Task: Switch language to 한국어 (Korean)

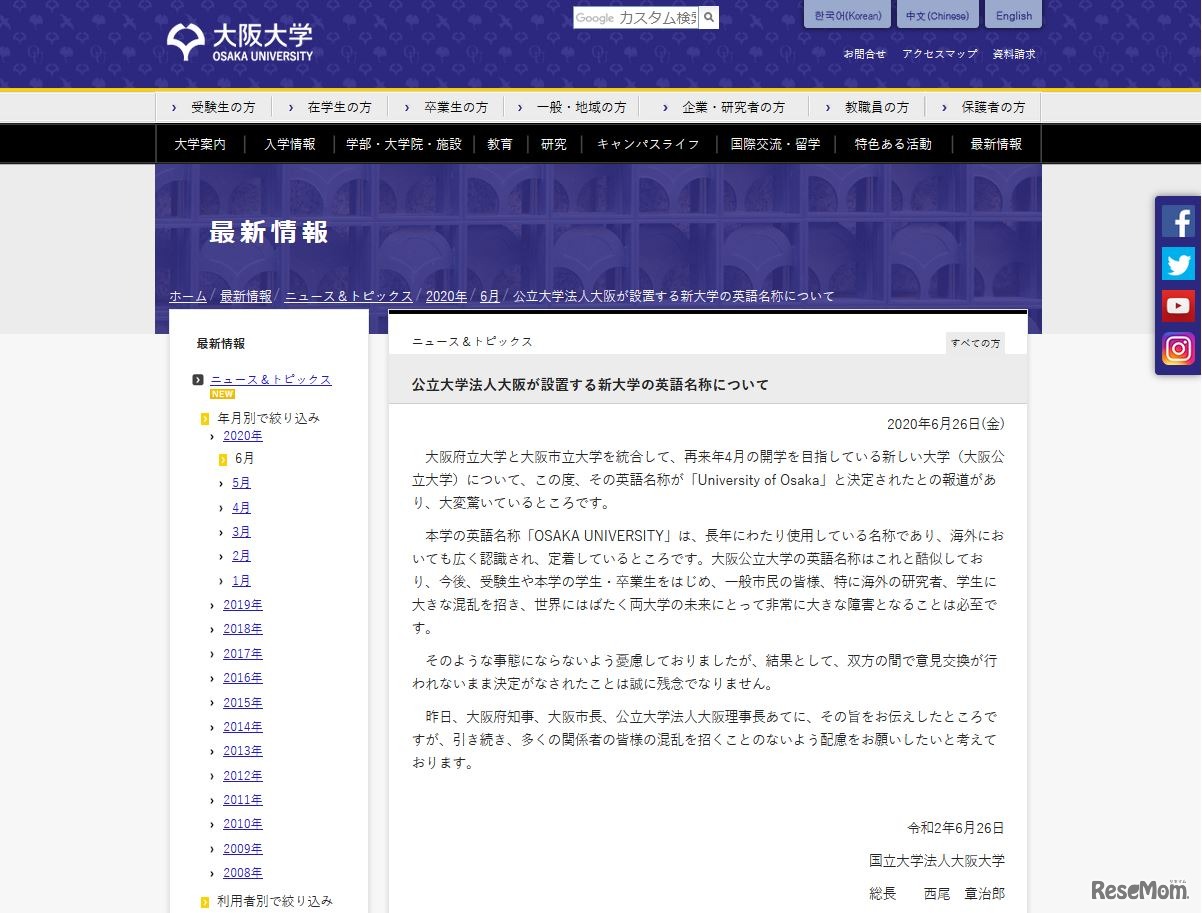Action: (847, 16)
